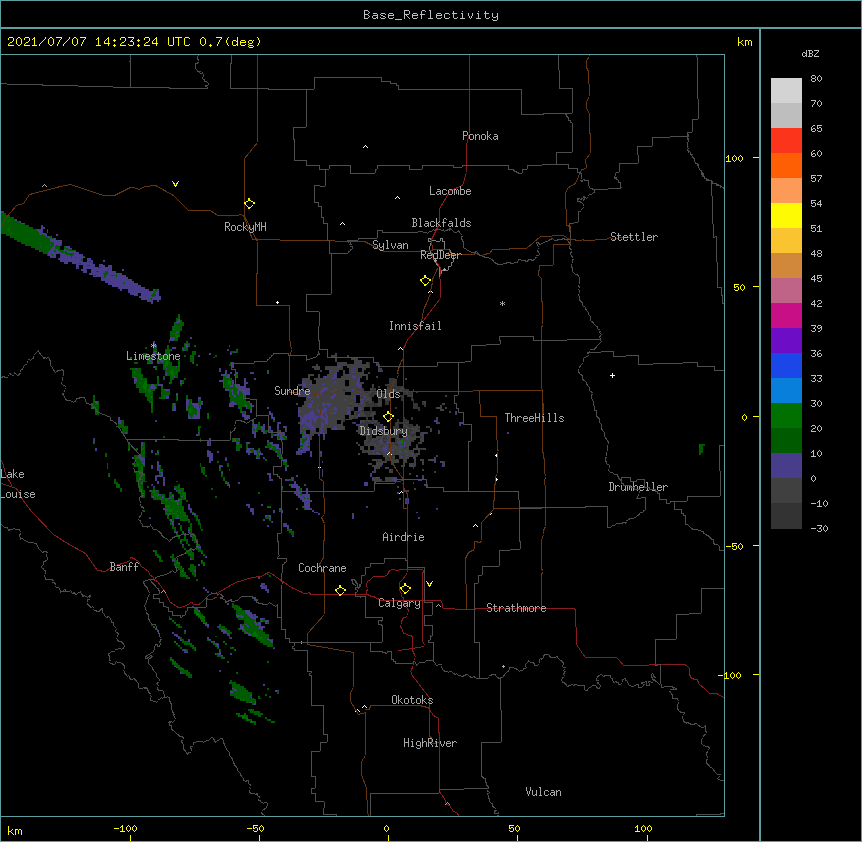Click the Calgary city label
Viewport: 862px width, 842px height.
399,603
